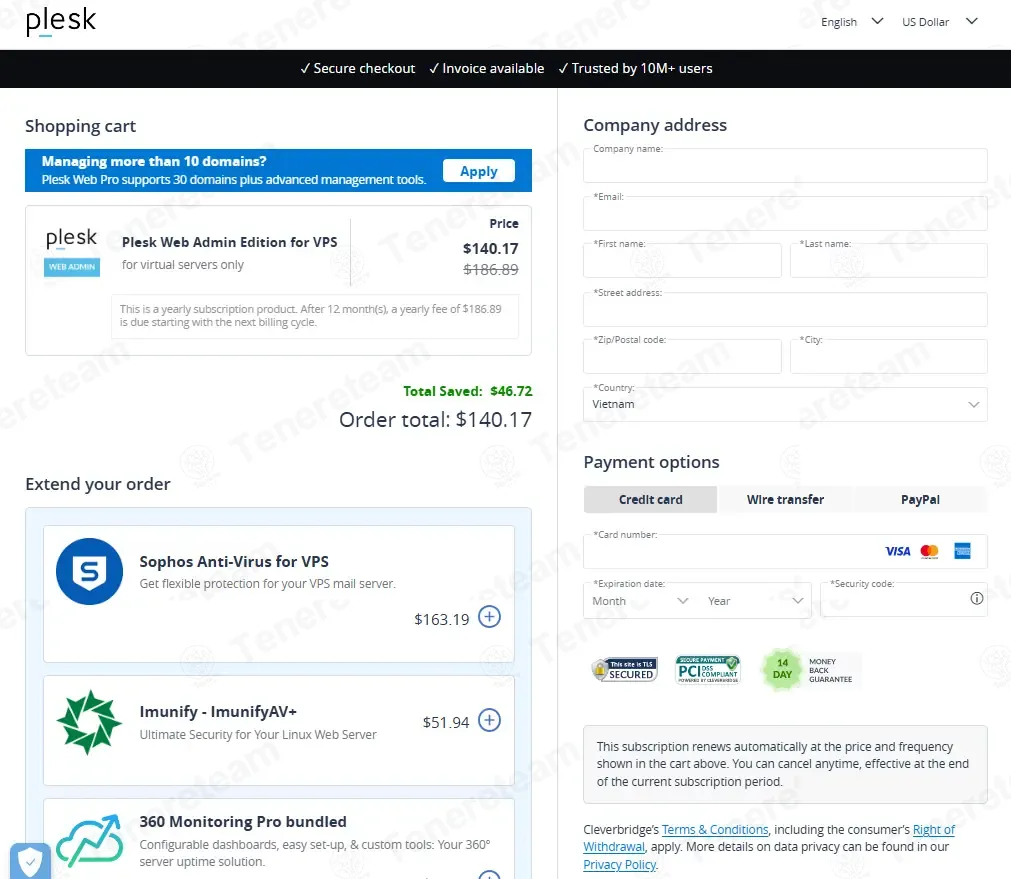Click the Order total $140.17 text
The width and height of the screenshot is (1011, 879).
pyautogui.click(x=435, y=420)
